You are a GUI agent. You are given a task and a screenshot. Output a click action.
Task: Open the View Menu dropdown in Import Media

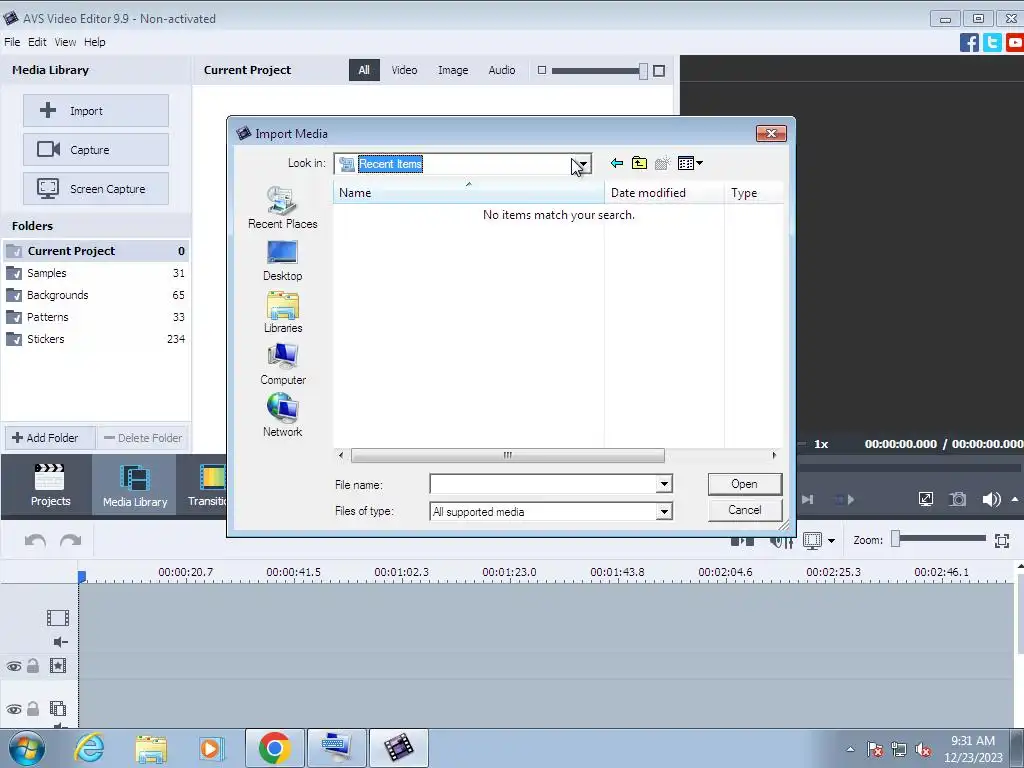[x=690, y=163]
